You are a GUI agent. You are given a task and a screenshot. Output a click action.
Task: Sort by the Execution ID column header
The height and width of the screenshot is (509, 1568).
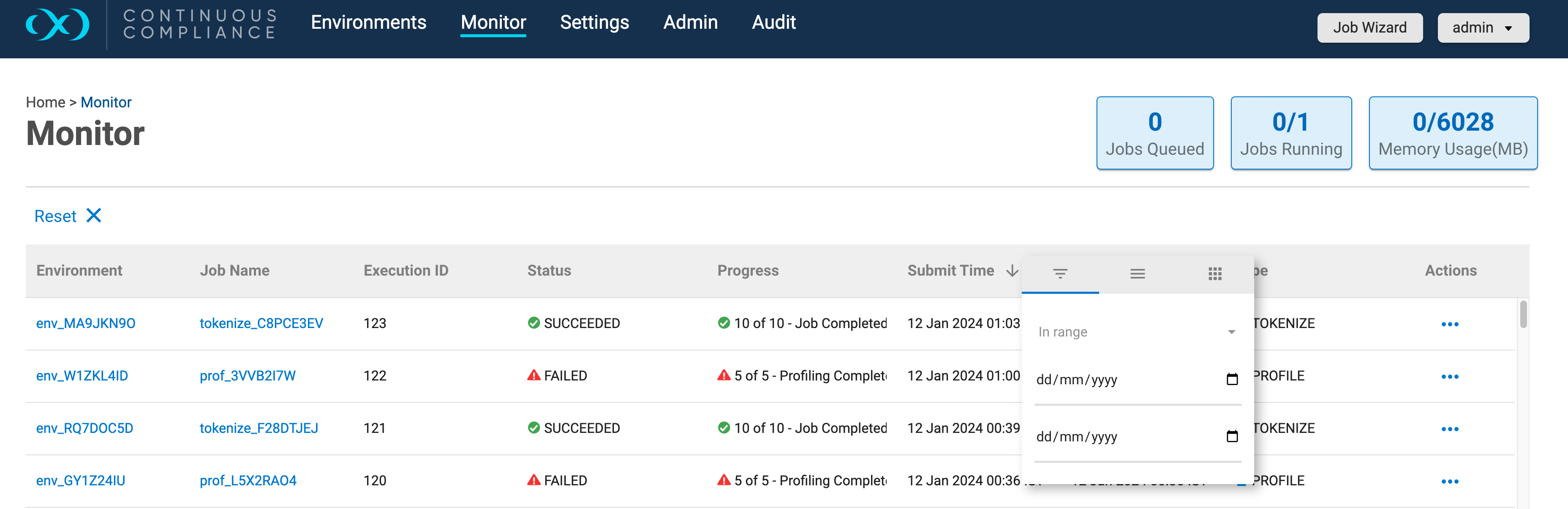coord(406,270)
